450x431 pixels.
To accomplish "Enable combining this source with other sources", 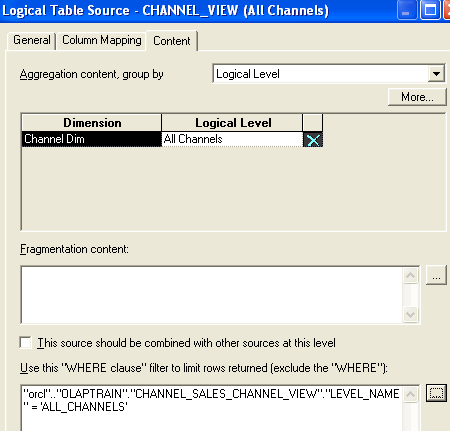I will click(x=26, y=343).
